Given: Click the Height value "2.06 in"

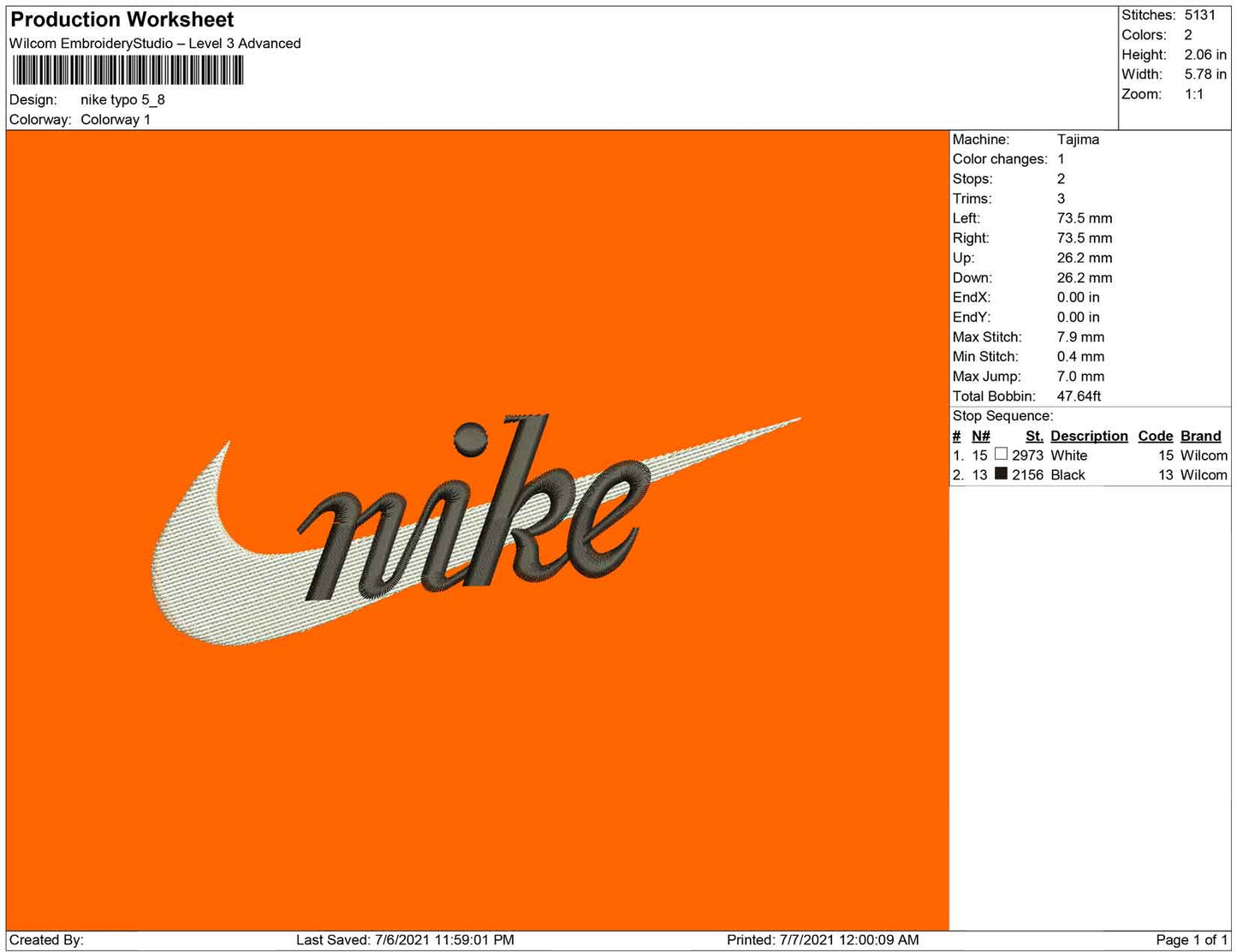Looking at the screenshot, I should point(1205,55).
